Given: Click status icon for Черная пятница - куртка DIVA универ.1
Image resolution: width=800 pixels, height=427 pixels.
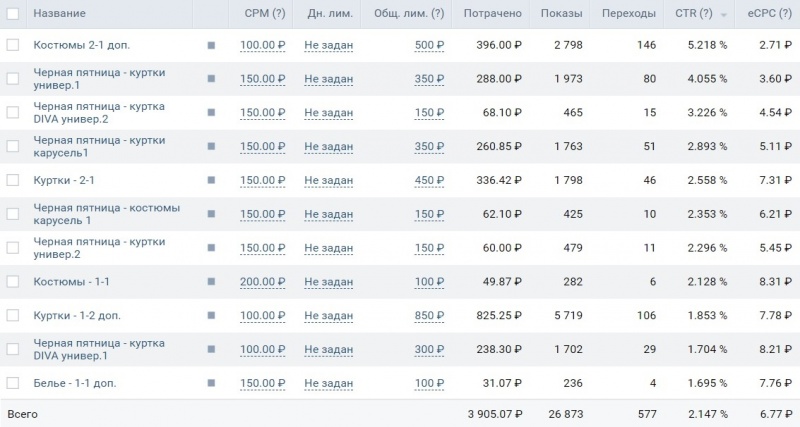Looking at the screenshot, I should [x=211, y=349].
